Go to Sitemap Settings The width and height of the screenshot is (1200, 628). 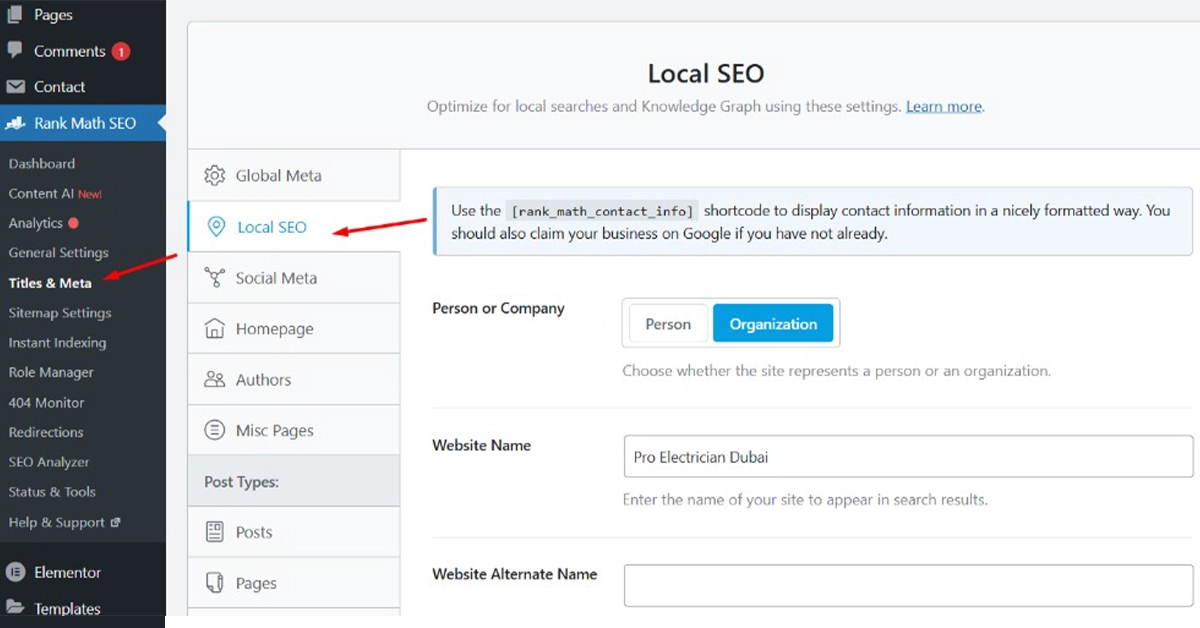pyautogui.click(x=60, y=313)
